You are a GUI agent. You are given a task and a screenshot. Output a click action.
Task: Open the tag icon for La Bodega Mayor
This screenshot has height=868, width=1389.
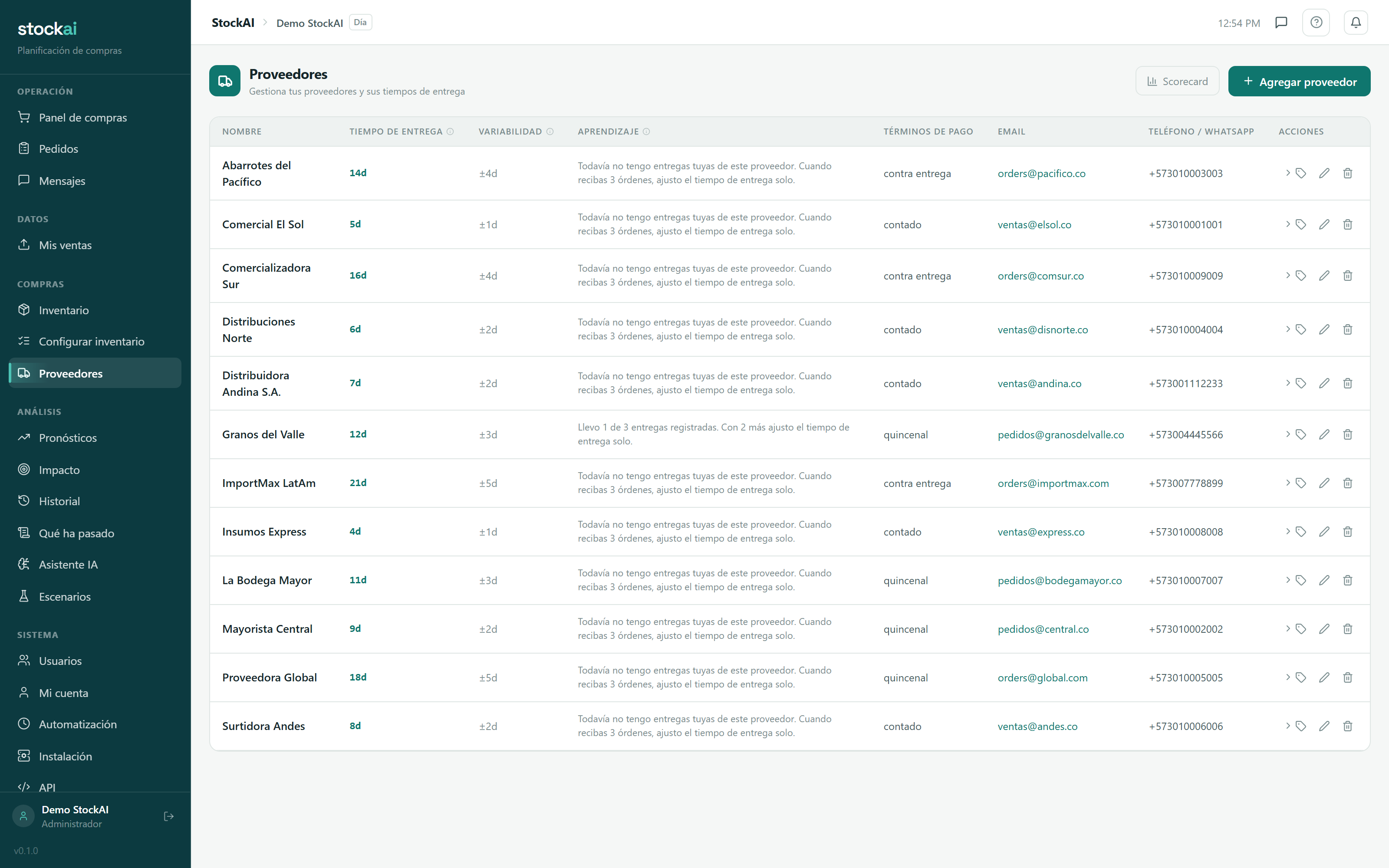tap(1301, 580)
